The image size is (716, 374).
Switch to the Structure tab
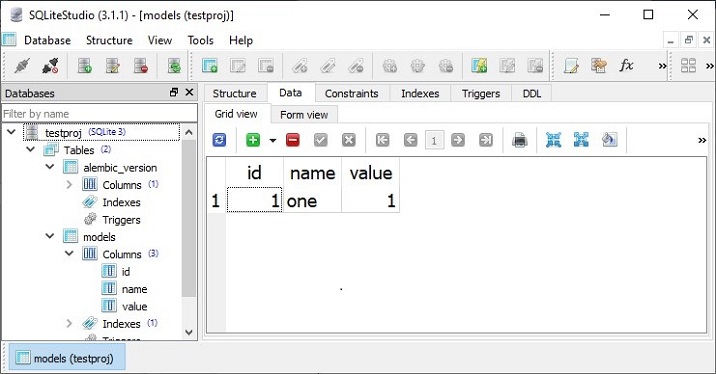click(x=235, y=93)
